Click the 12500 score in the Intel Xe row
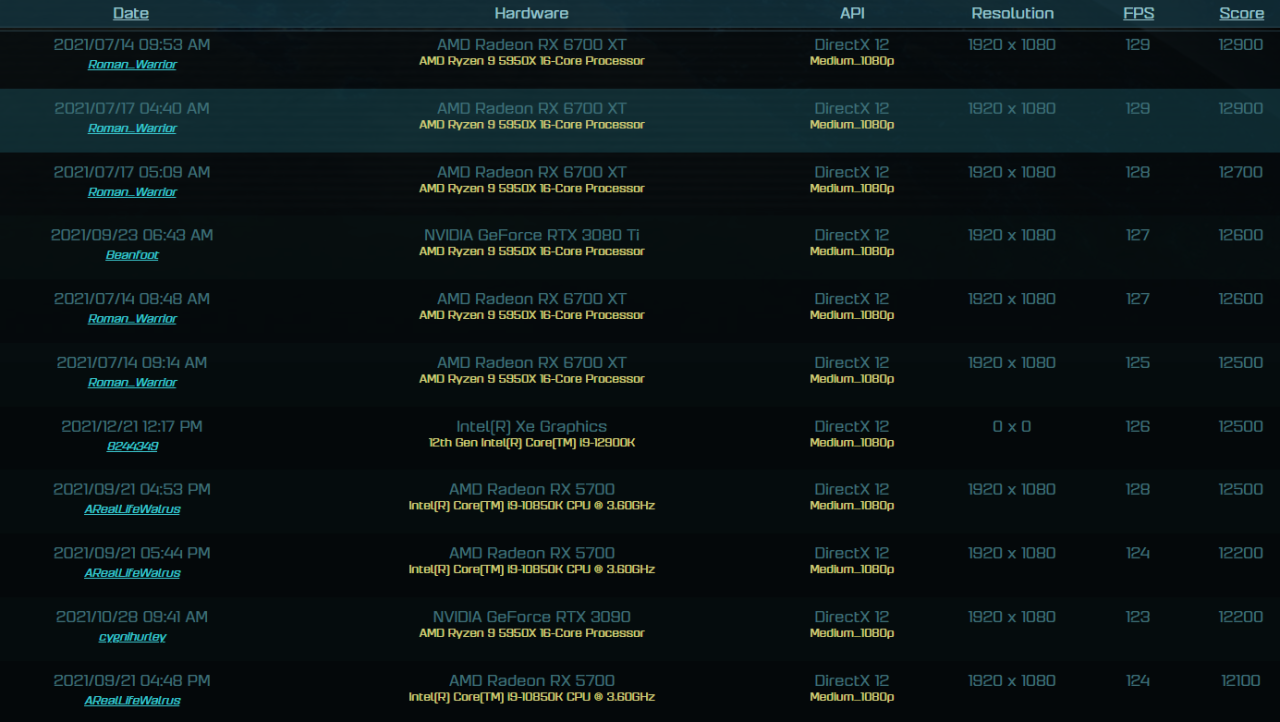This screenshot has height=722, width=1280. [x=1241, y=426]
